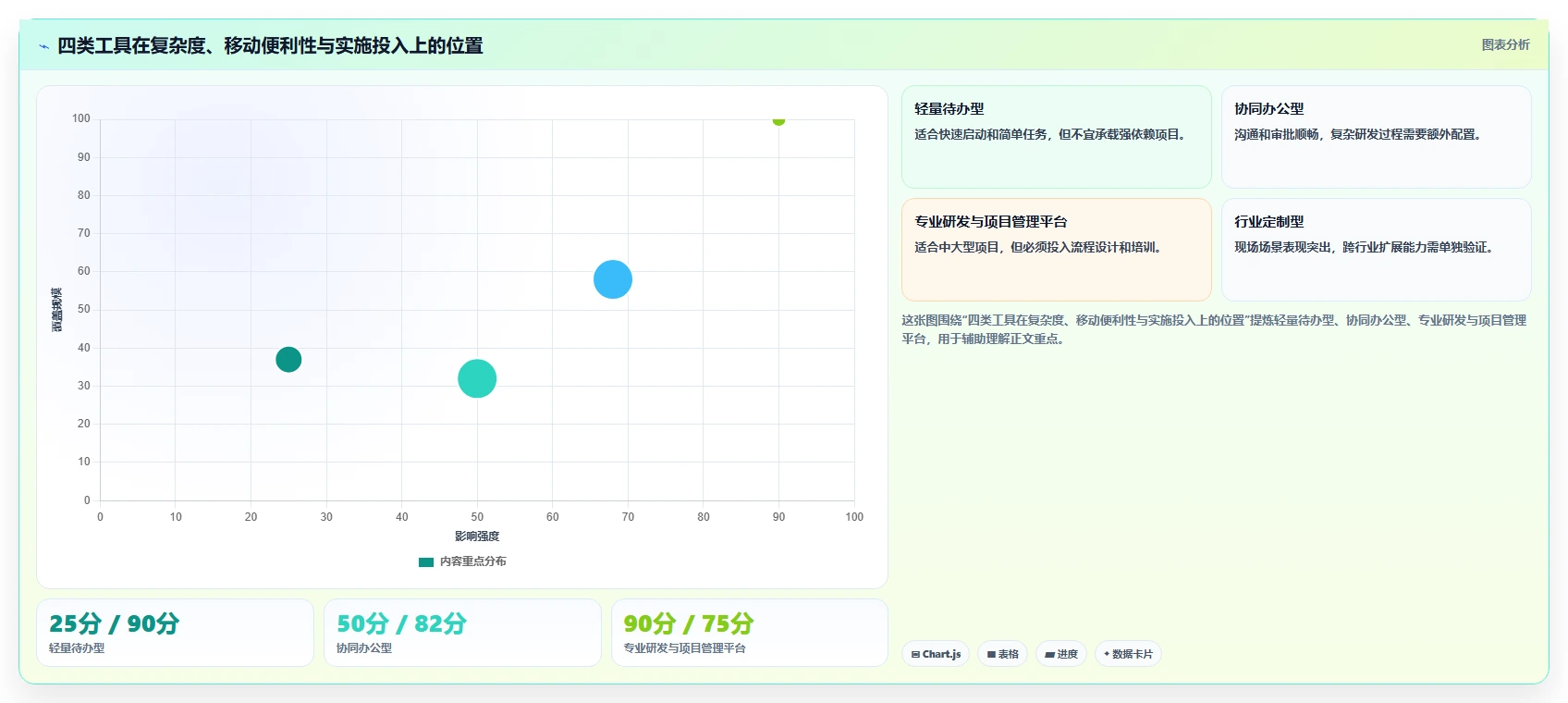This screenshot has width=1568, height=703.
Task: Click the 25分 / 90分 score card
Action: tap(176, 633)
